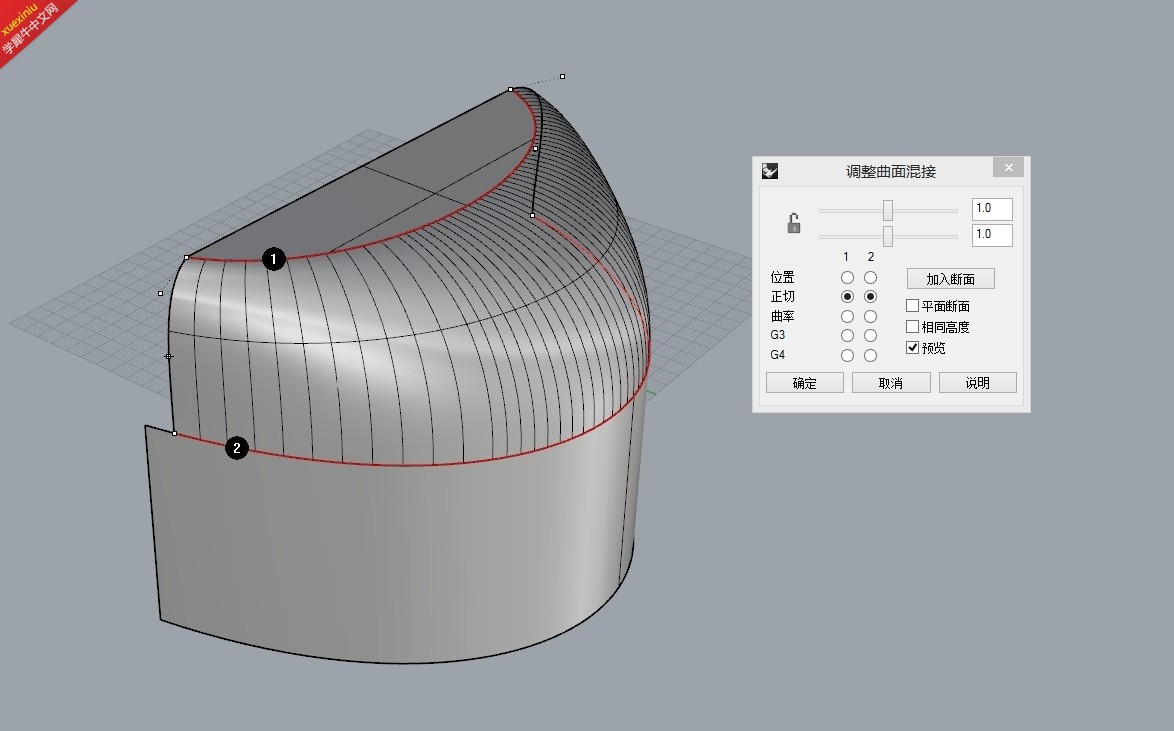Image resolution: width=1174 pixels, height=731 pixels.
Task: Select 正切 radio for edge 2
Action: click(x=870, y=297)
